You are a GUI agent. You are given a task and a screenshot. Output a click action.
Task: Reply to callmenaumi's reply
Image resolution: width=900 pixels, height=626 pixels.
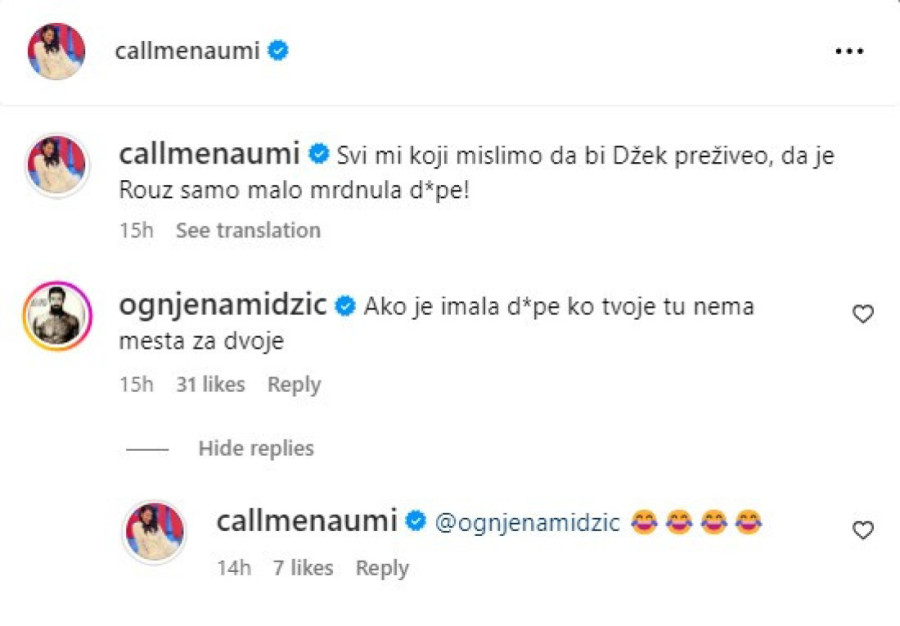pyautogui.click(x=381, y=568)
